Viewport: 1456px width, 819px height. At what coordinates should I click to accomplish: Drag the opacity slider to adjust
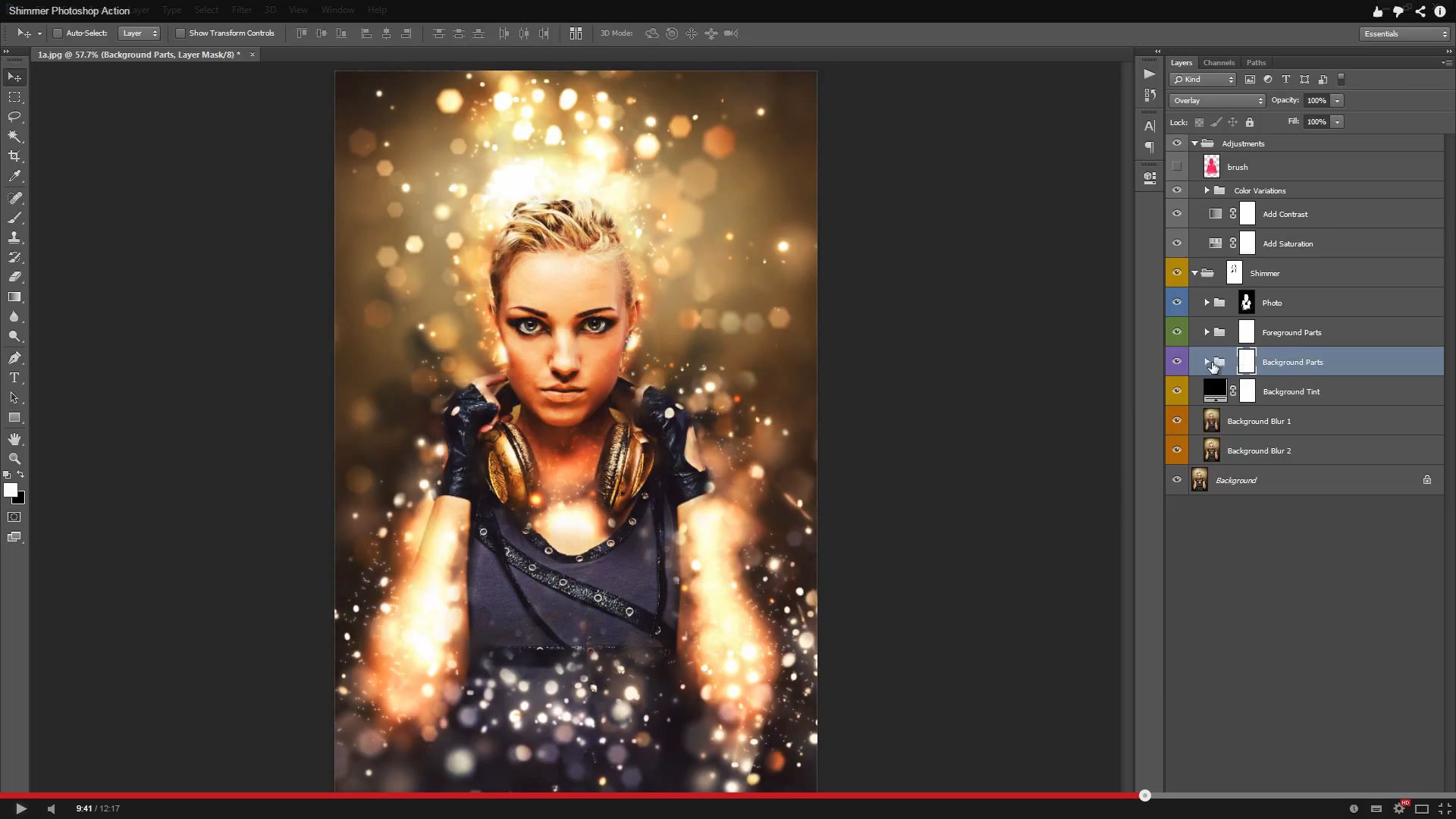[1338, 100]
